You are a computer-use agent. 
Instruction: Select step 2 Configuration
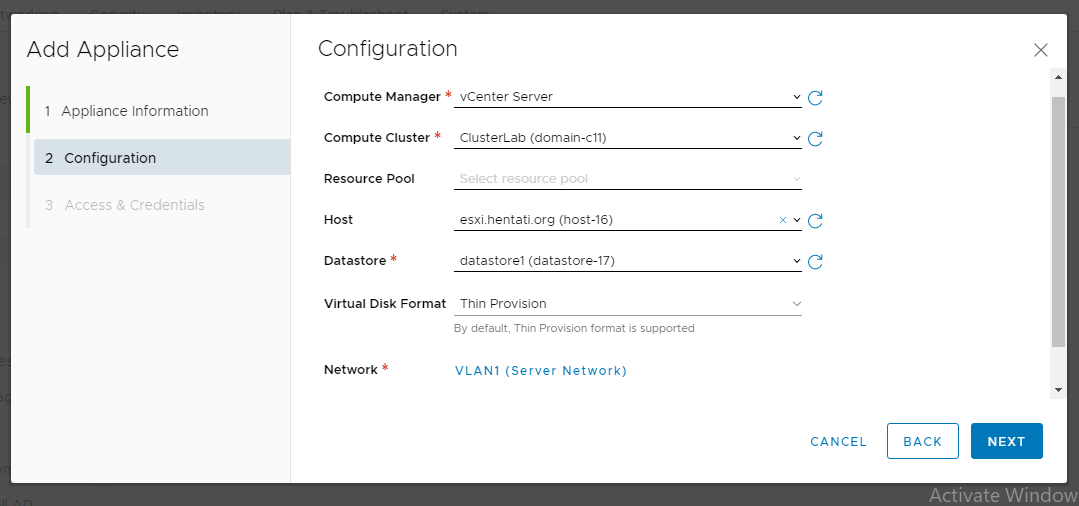pos(162,158)
